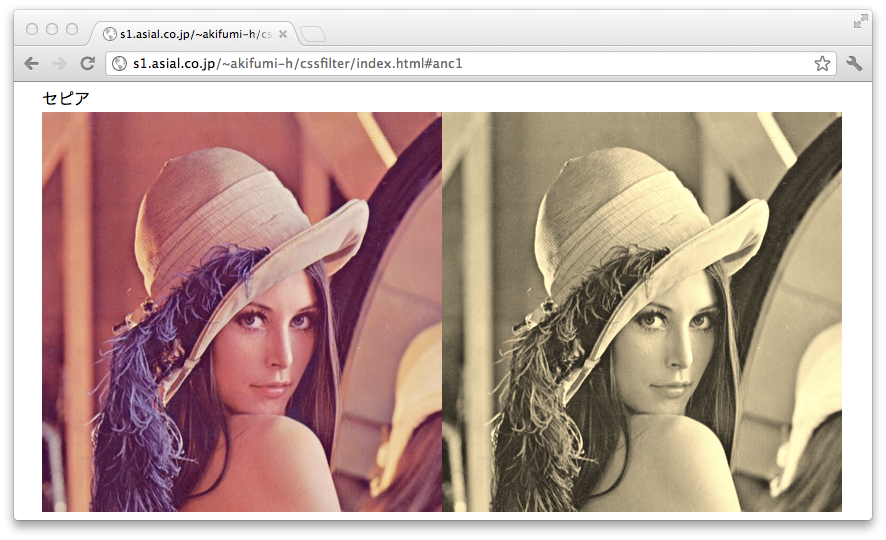Open a new tab

pos(312,34)
